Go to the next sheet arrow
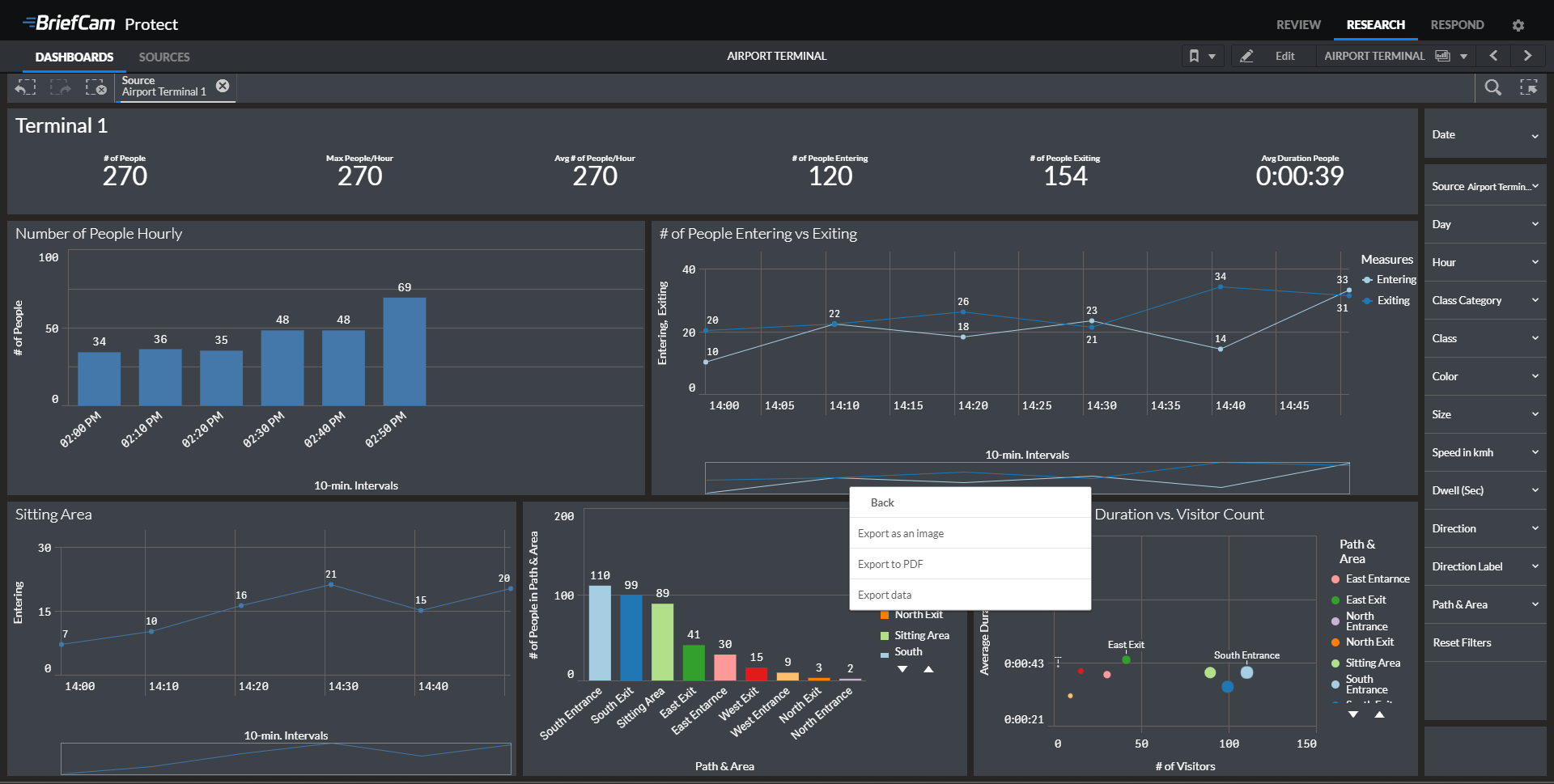1554x784 pixels. click(x=1527, y=56)
